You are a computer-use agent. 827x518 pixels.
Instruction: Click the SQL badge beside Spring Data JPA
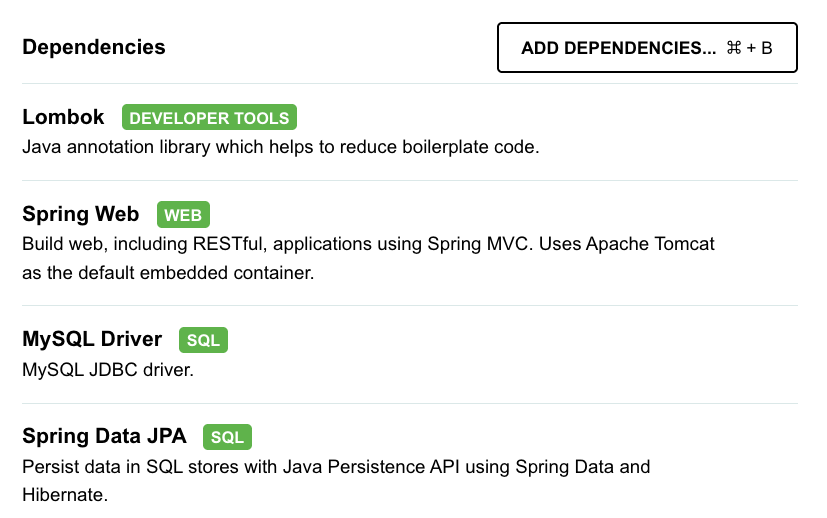click(x=227, y=437)
